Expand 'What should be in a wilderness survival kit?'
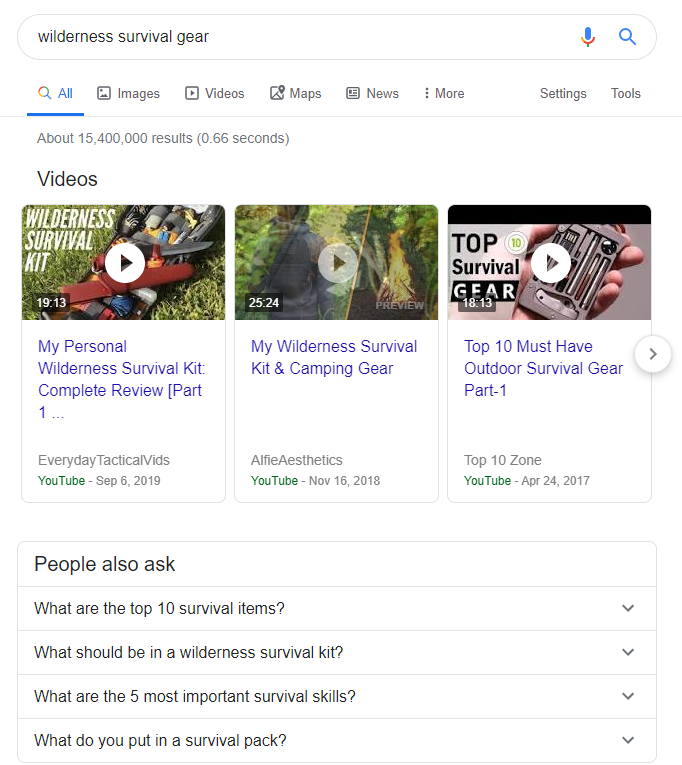The width and height of the screenshot is (682, 765). point(336,652)
